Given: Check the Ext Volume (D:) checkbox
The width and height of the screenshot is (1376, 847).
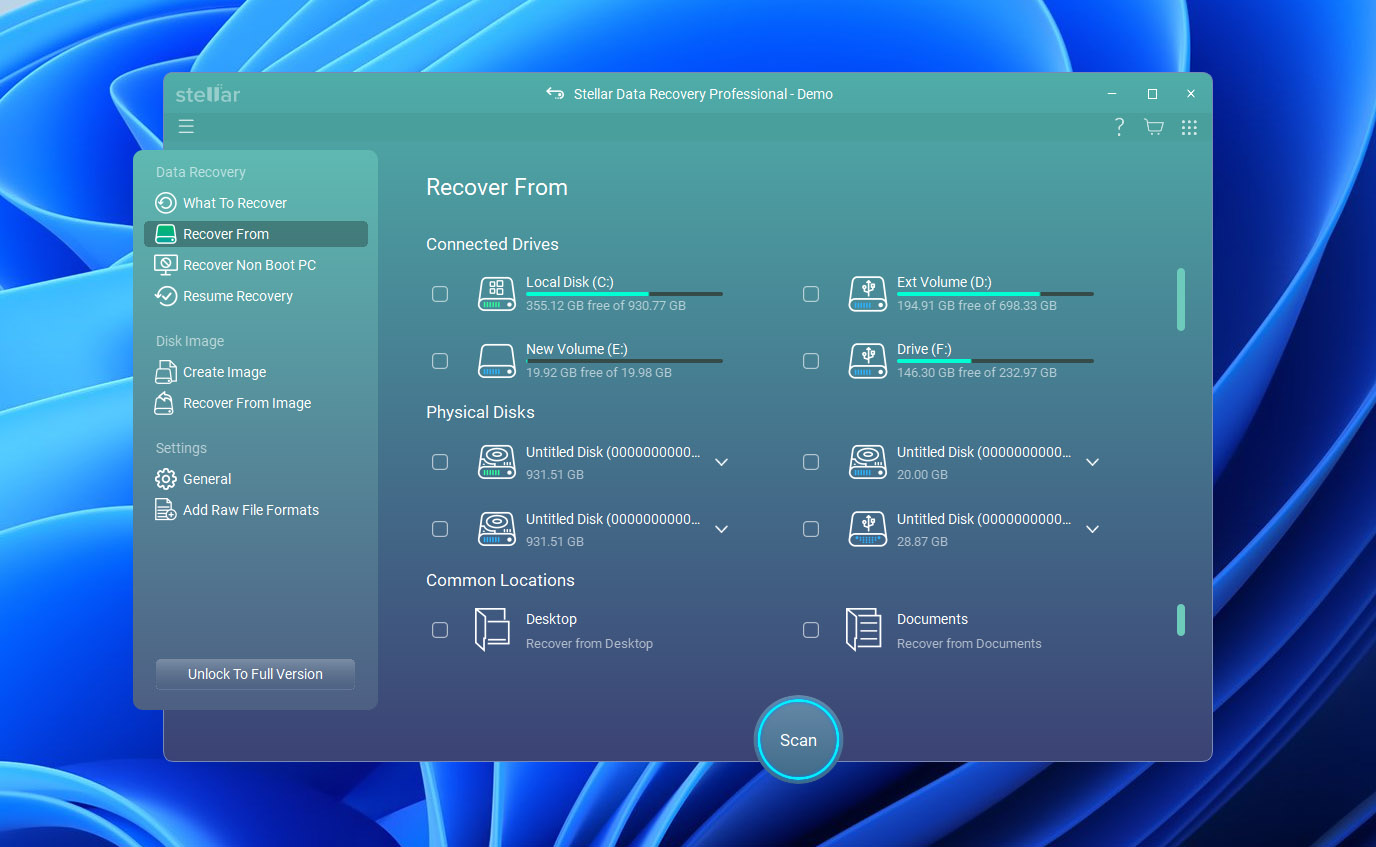Looking at the screenshot, I should click(x=811, y=294).
